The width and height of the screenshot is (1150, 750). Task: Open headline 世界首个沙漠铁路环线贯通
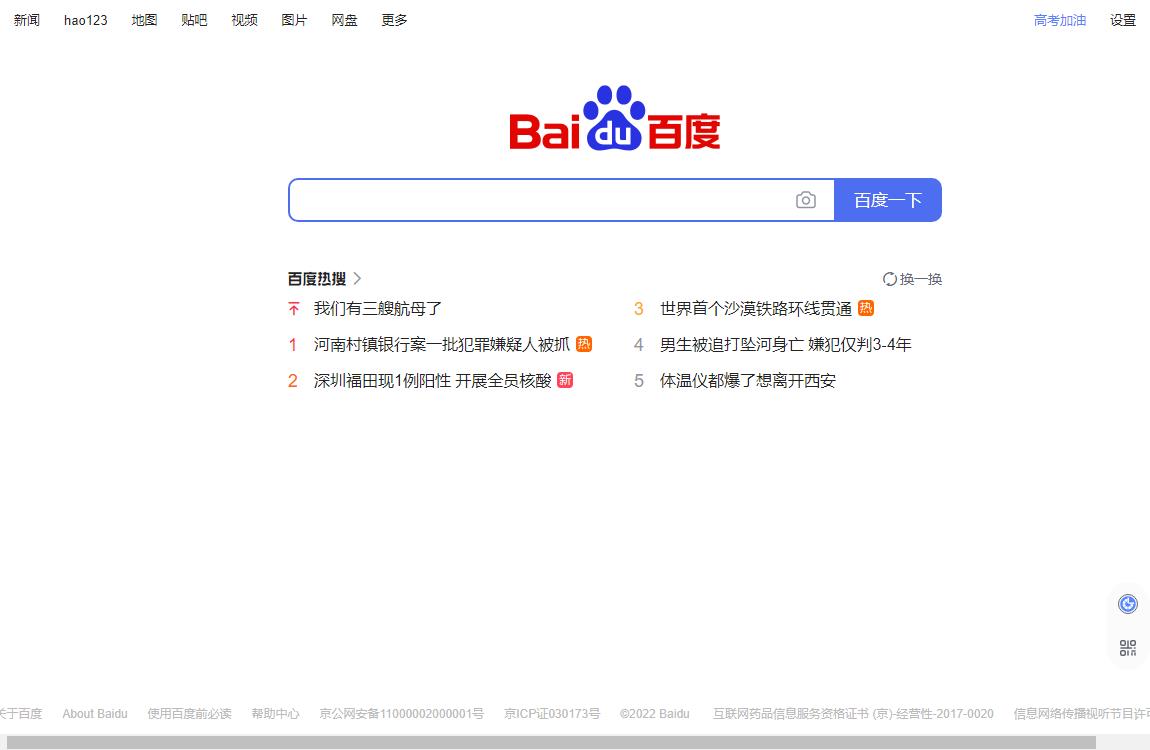[756, 309]
